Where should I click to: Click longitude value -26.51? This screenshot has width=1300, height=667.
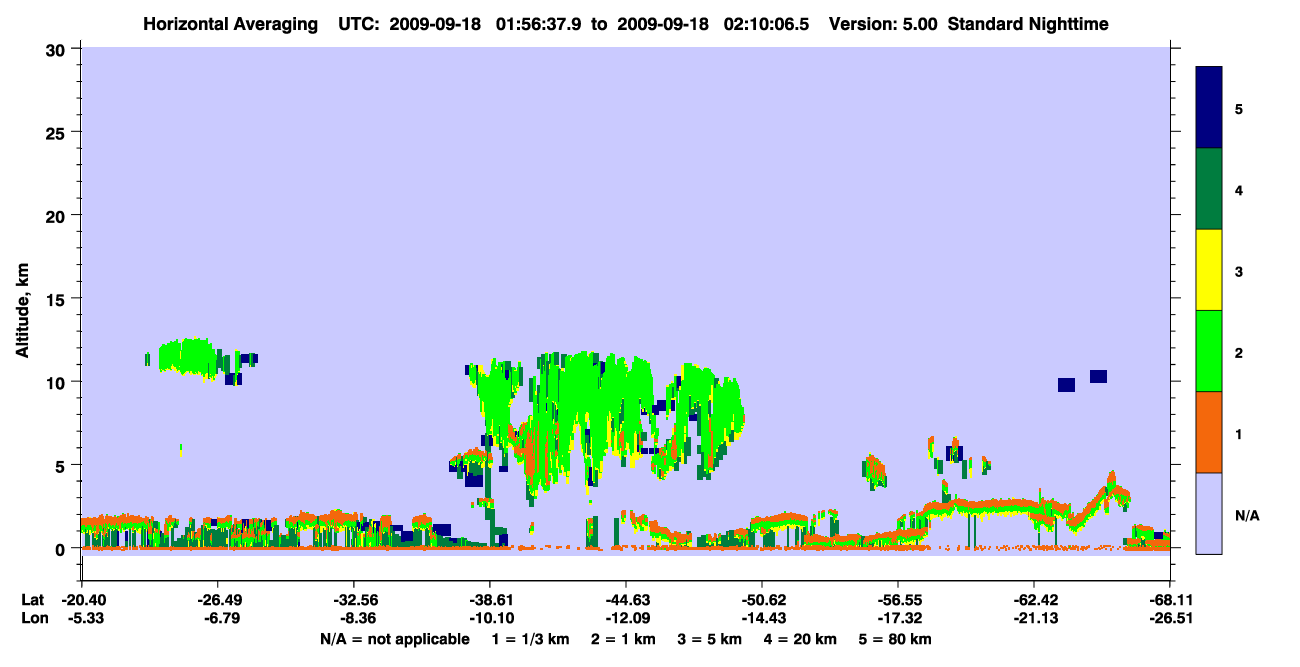click(1170, 618)
